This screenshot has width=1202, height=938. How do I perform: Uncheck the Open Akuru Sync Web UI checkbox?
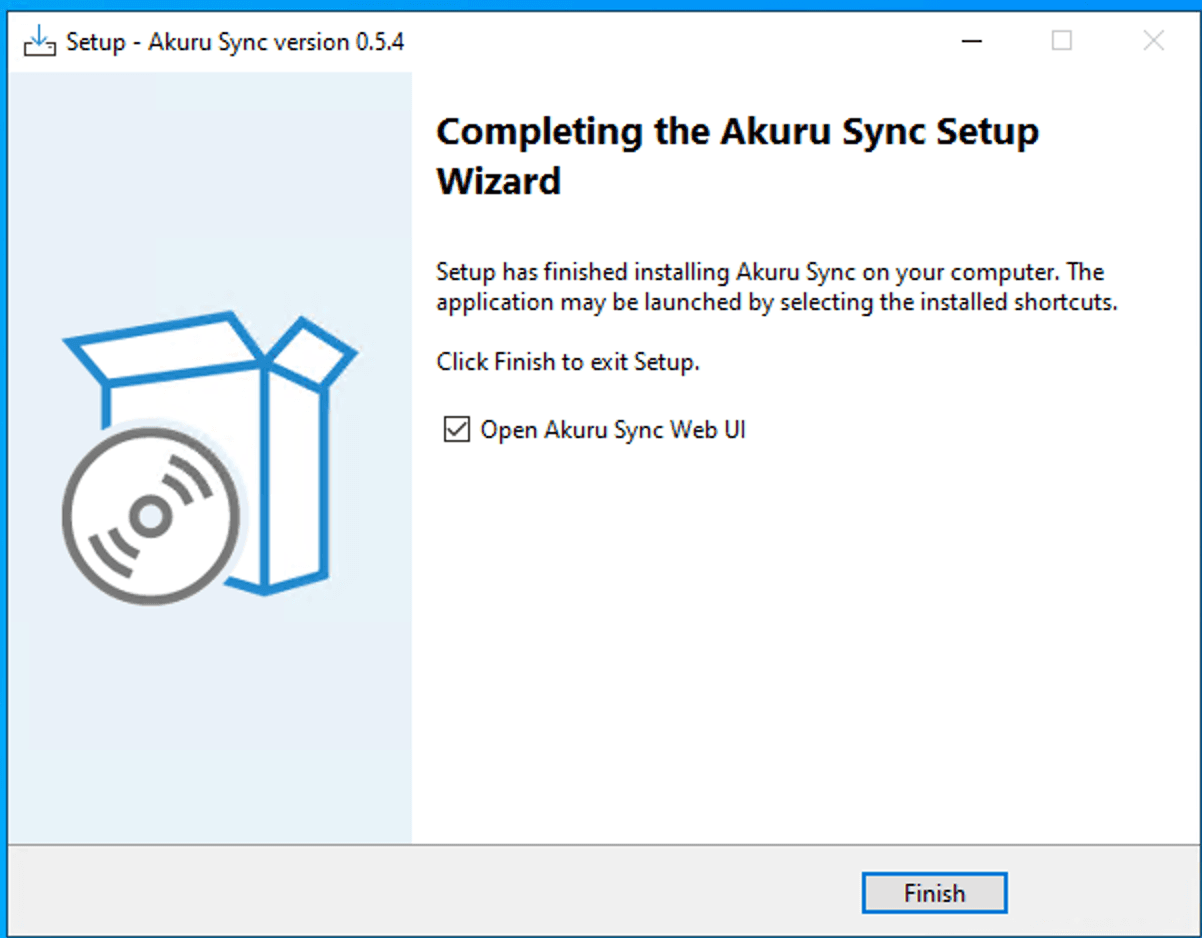pyautogui.click(x=456, y=430)
